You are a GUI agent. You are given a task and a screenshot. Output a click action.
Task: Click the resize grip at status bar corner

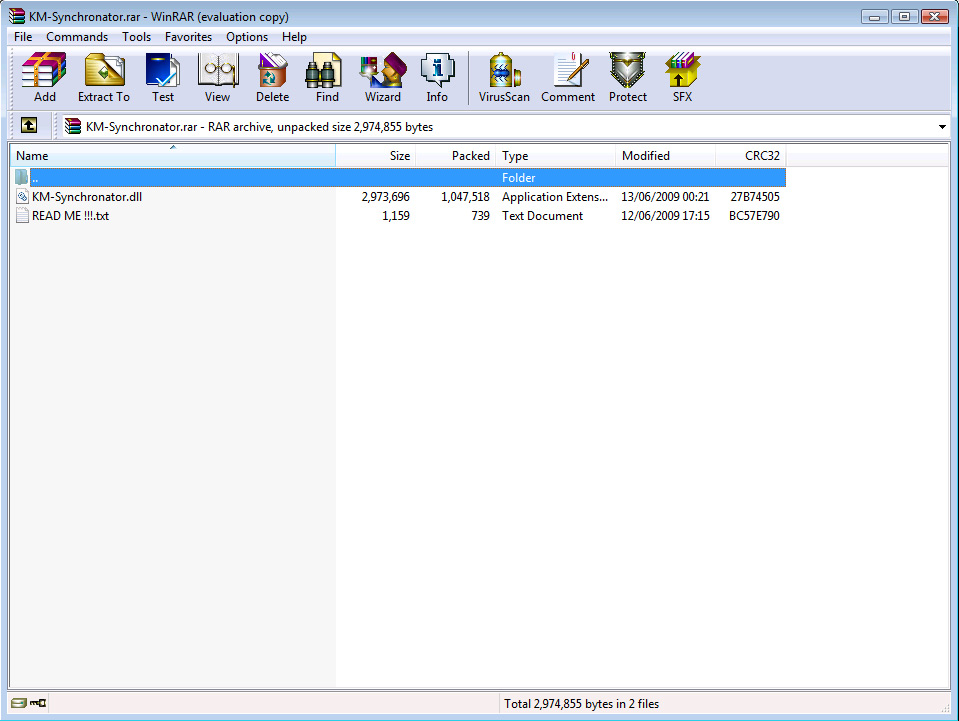pos(946,708)
